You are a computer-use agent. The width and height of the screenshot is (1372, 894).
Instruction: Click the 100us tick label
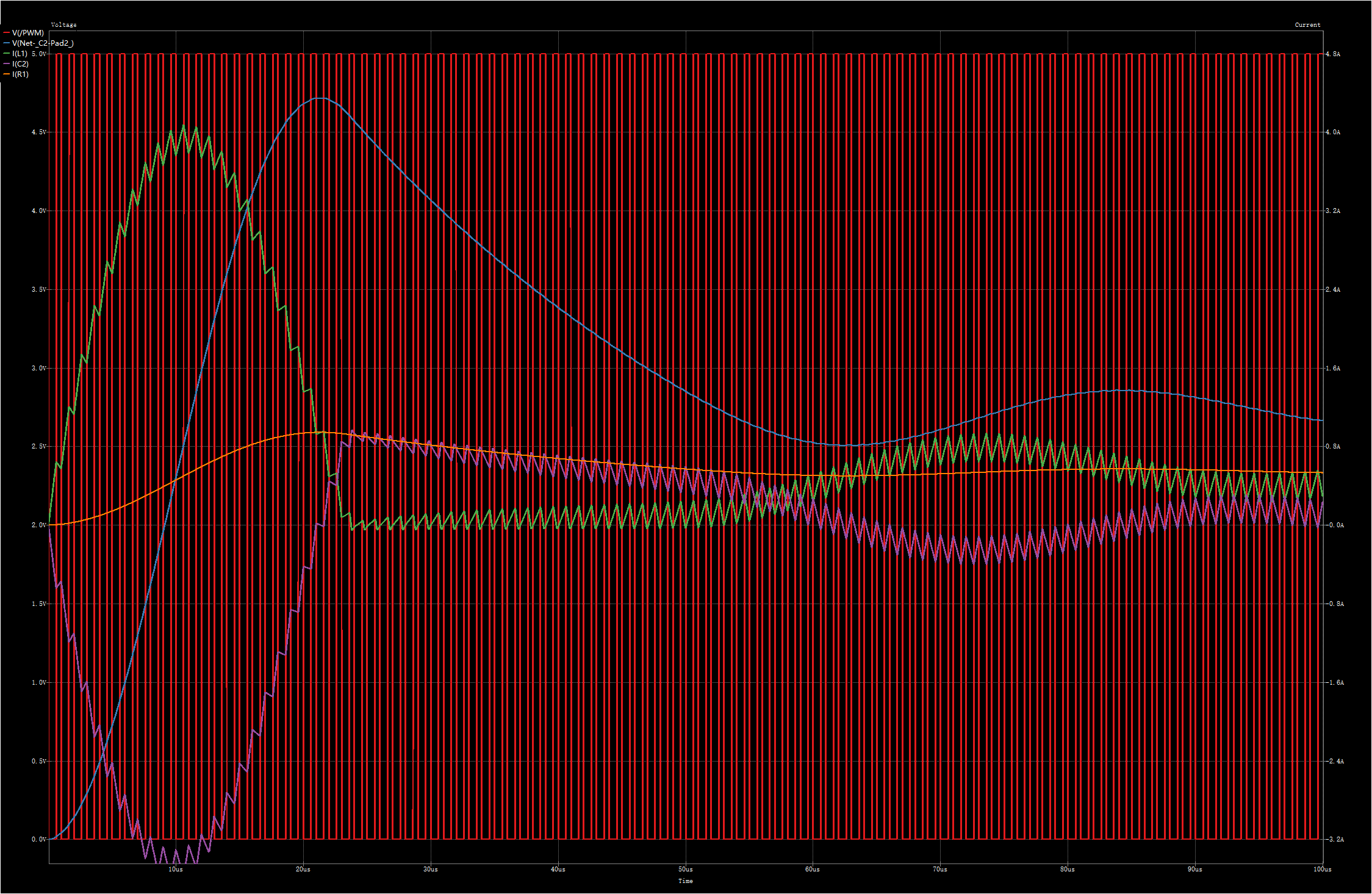click(1322, 870)
